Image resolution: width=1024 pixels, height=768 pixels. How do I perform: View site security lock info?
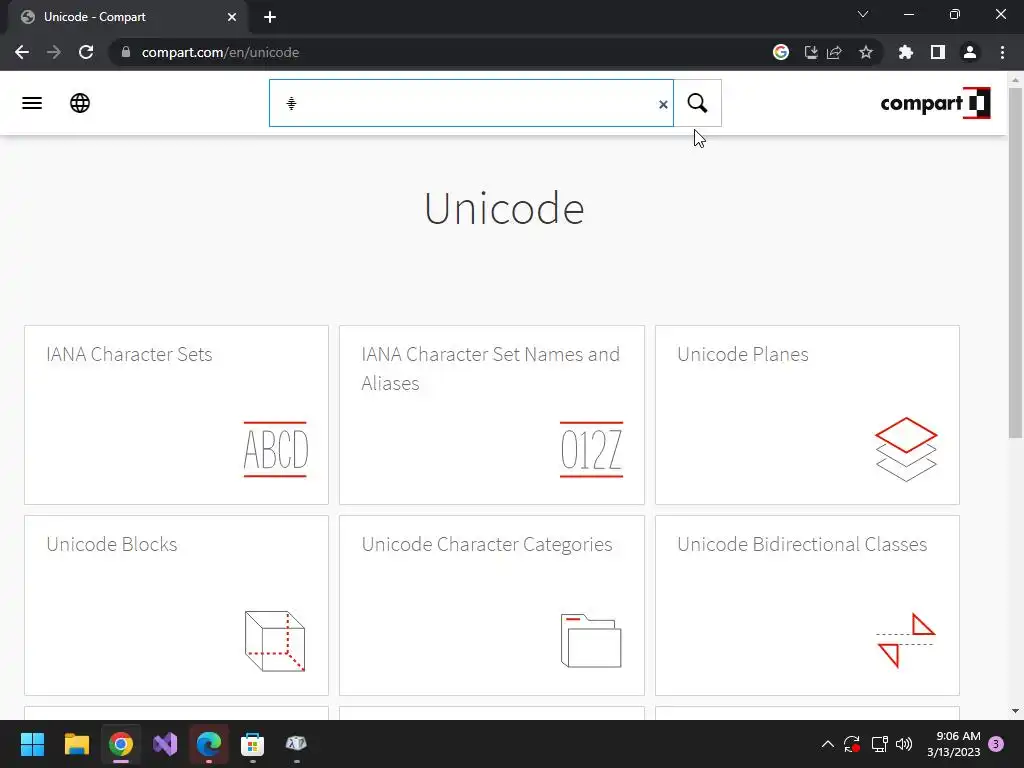click(x=126, y=52)
